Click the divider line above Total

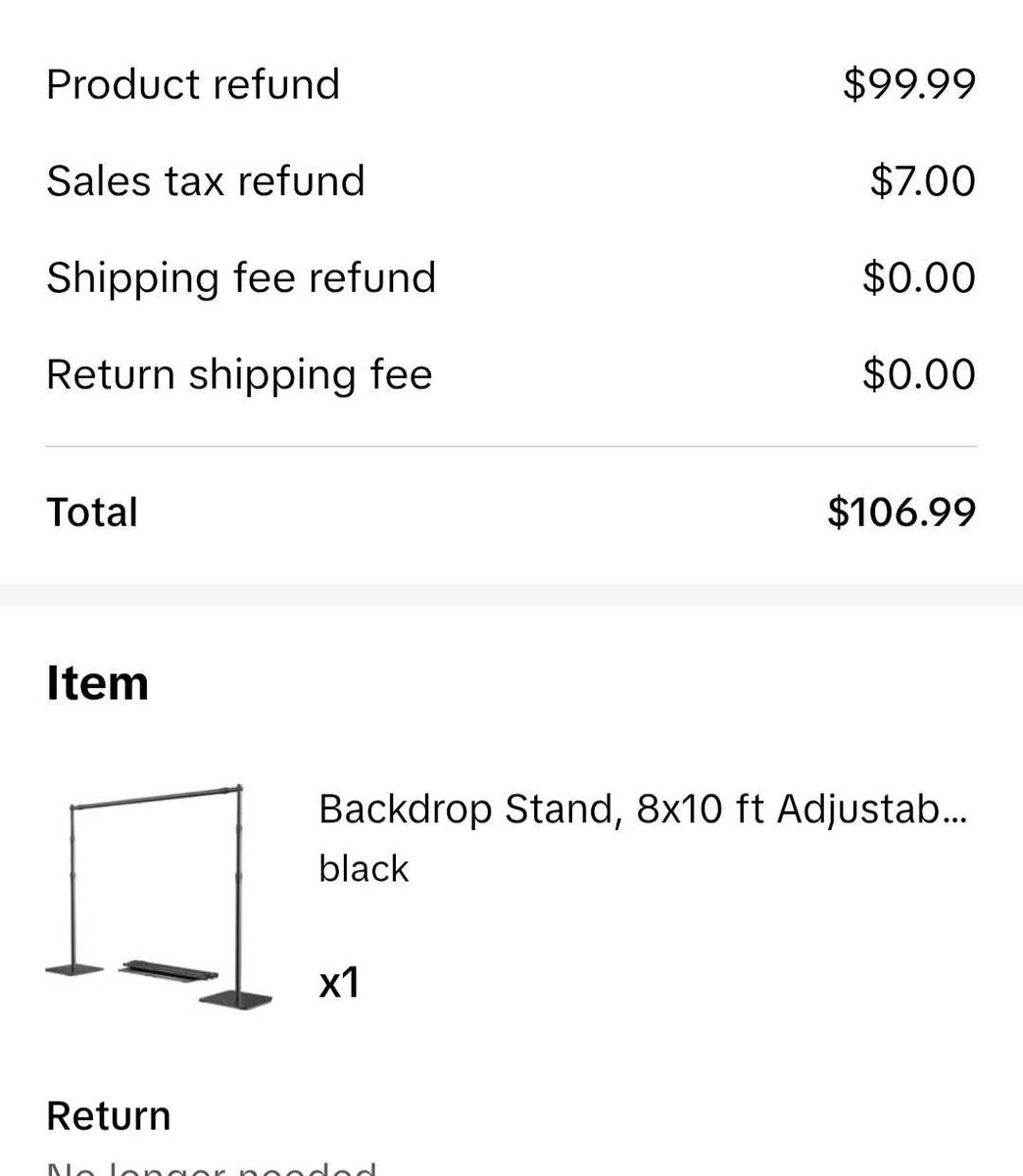pyautogui.click(x=511, y=443)
